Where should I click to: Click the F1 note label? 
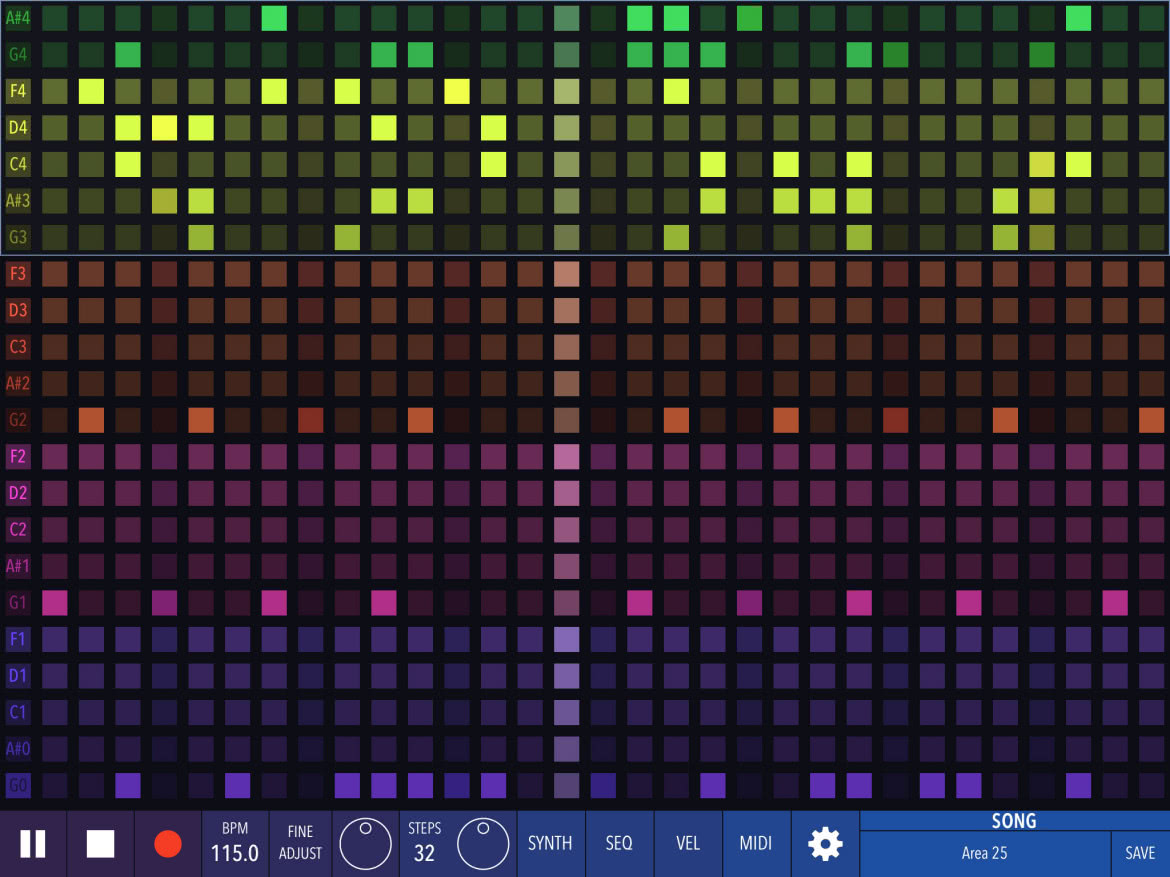[x=18, y=639]
